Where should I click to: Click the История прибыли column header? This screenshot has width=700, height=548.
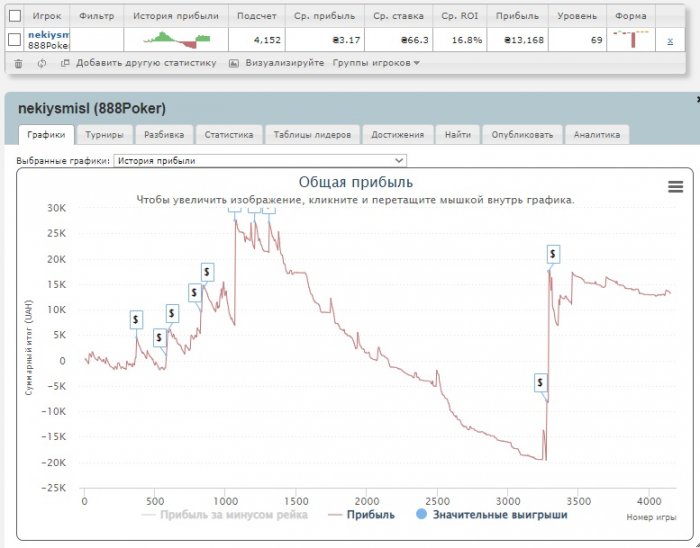click(176, 16)
